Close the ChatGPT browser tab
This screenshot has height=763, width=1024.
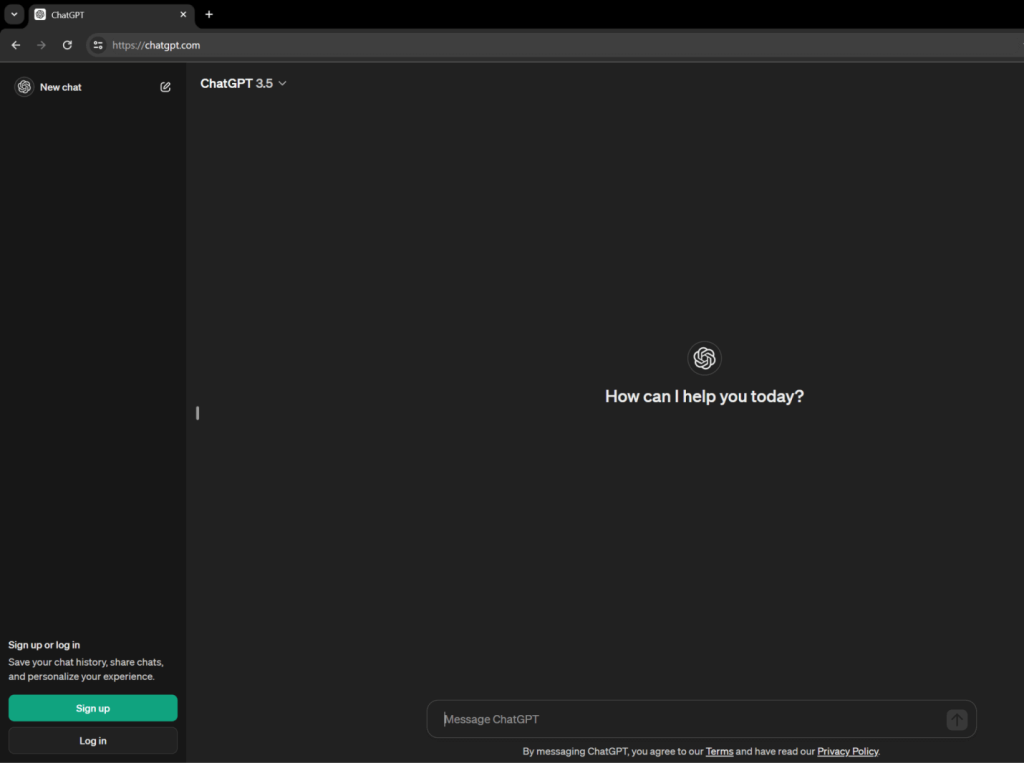(183, 14)
